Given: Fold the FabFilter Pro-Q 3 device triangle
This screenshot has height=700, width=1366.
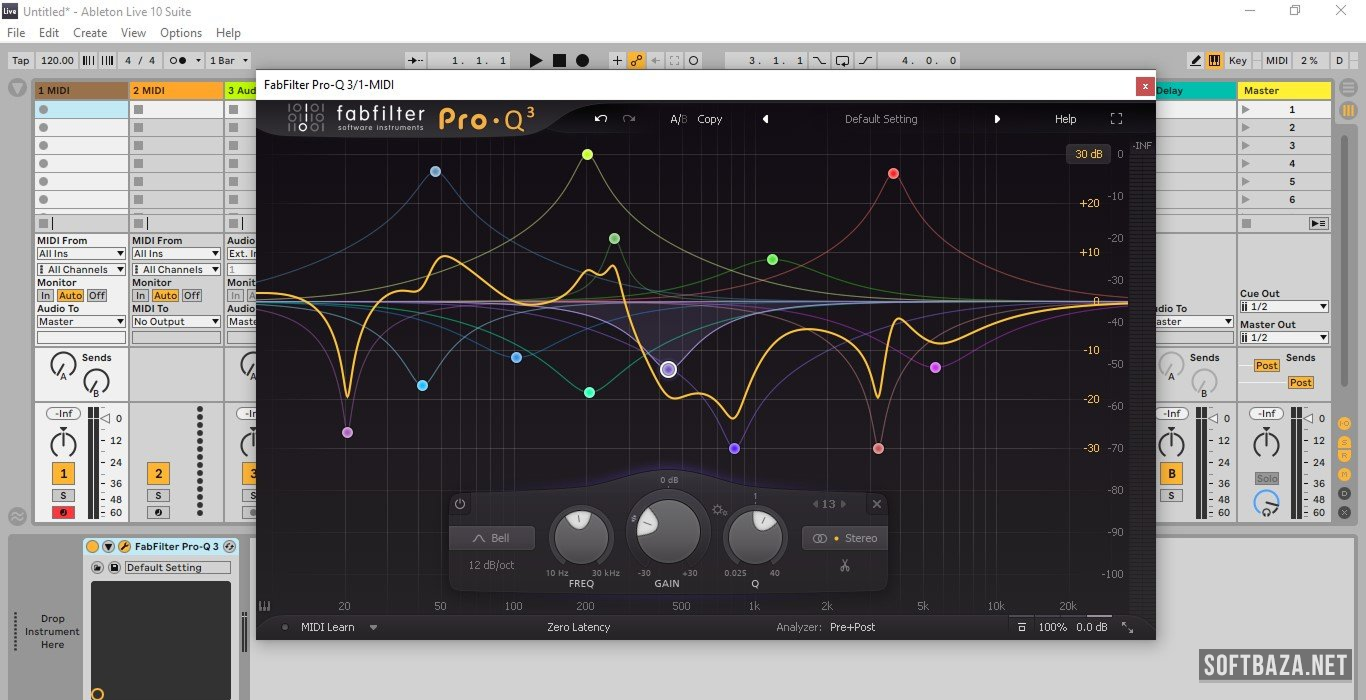Looking at the screenshot, I should [108, 547].
